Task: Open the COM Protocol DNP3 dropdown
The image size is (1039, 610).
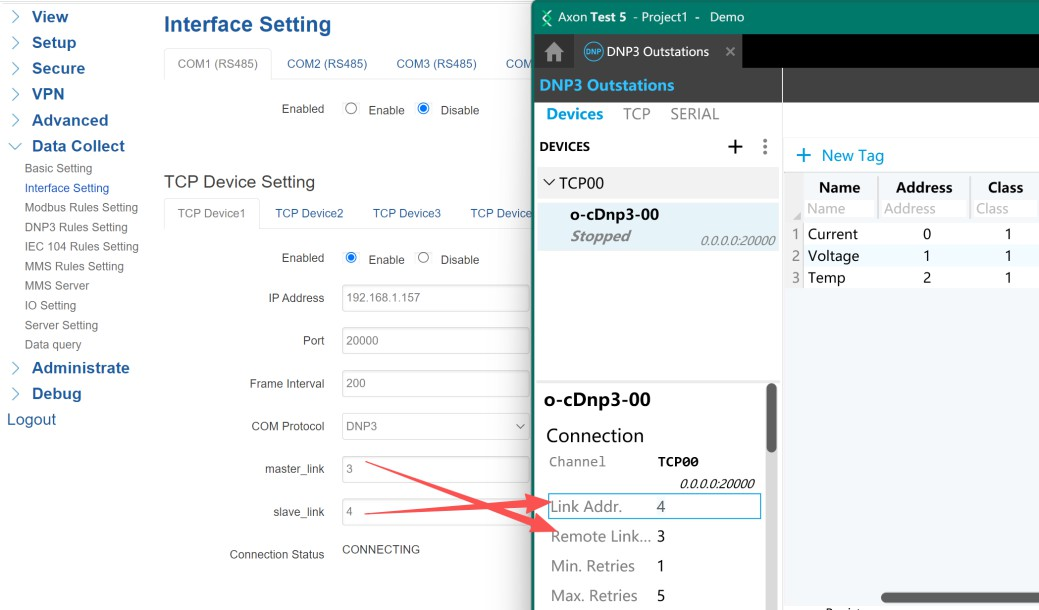Action: 435,426
